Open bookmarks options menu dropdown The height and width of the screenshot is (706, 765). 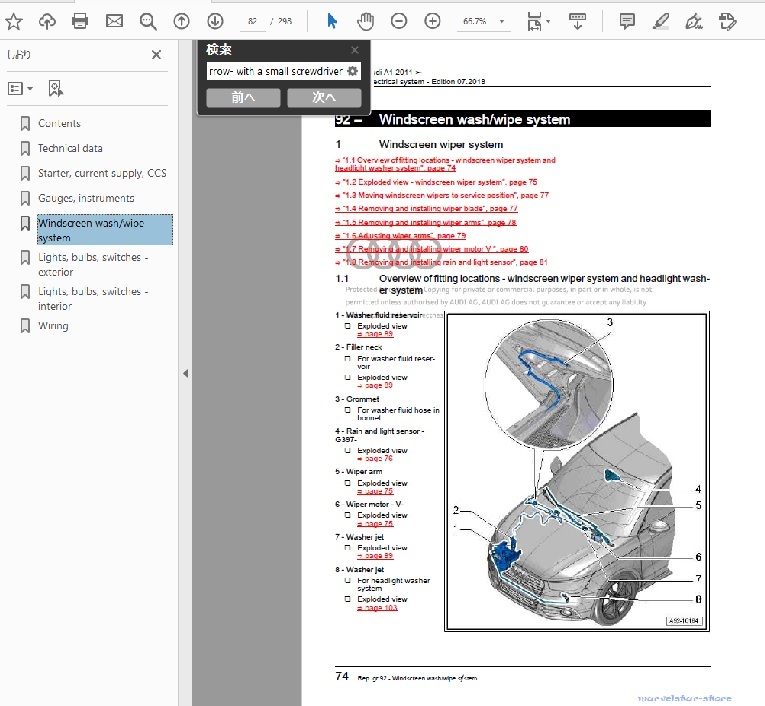tap(20, 89)
